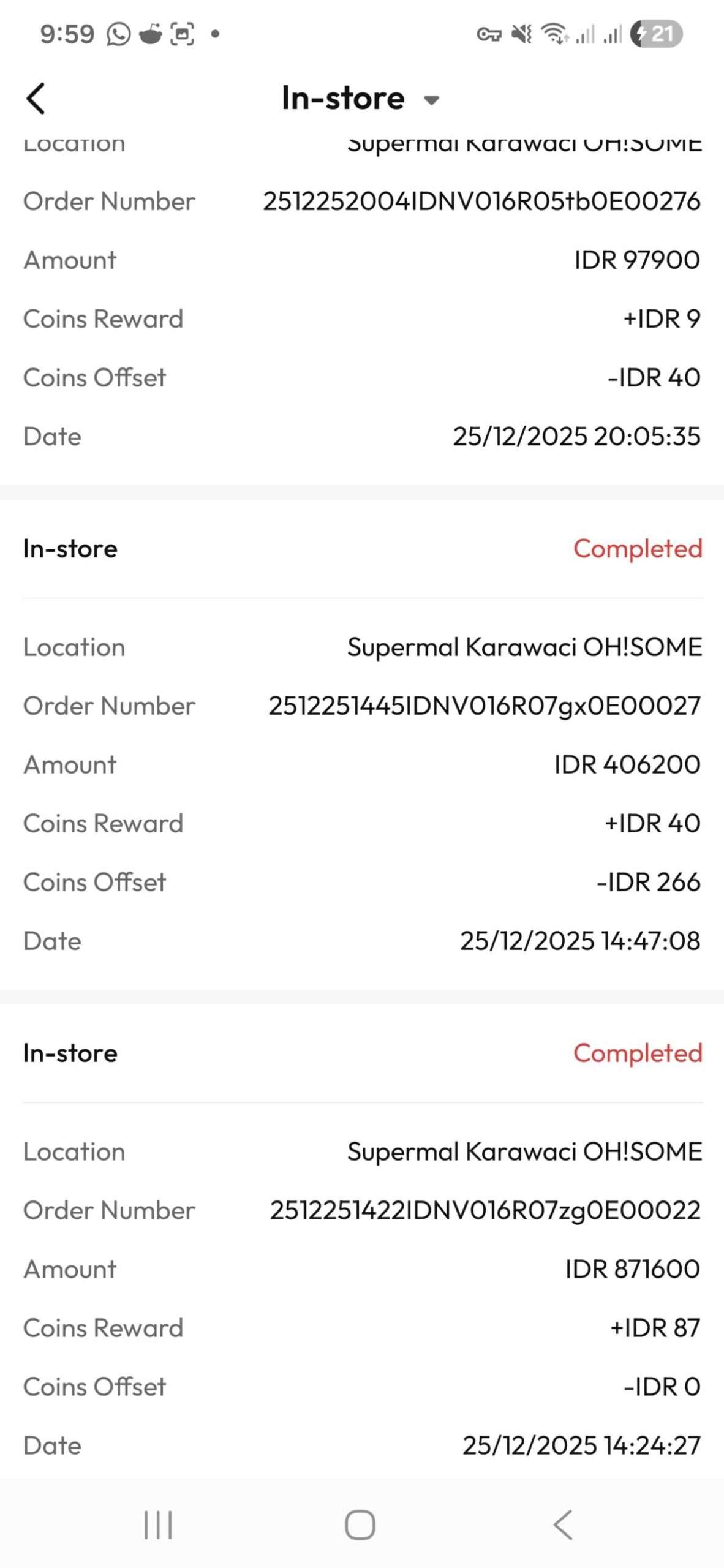Tap Completed status of IDR 871600 order
724x1568 pixels.
[x=638, y=1053]
